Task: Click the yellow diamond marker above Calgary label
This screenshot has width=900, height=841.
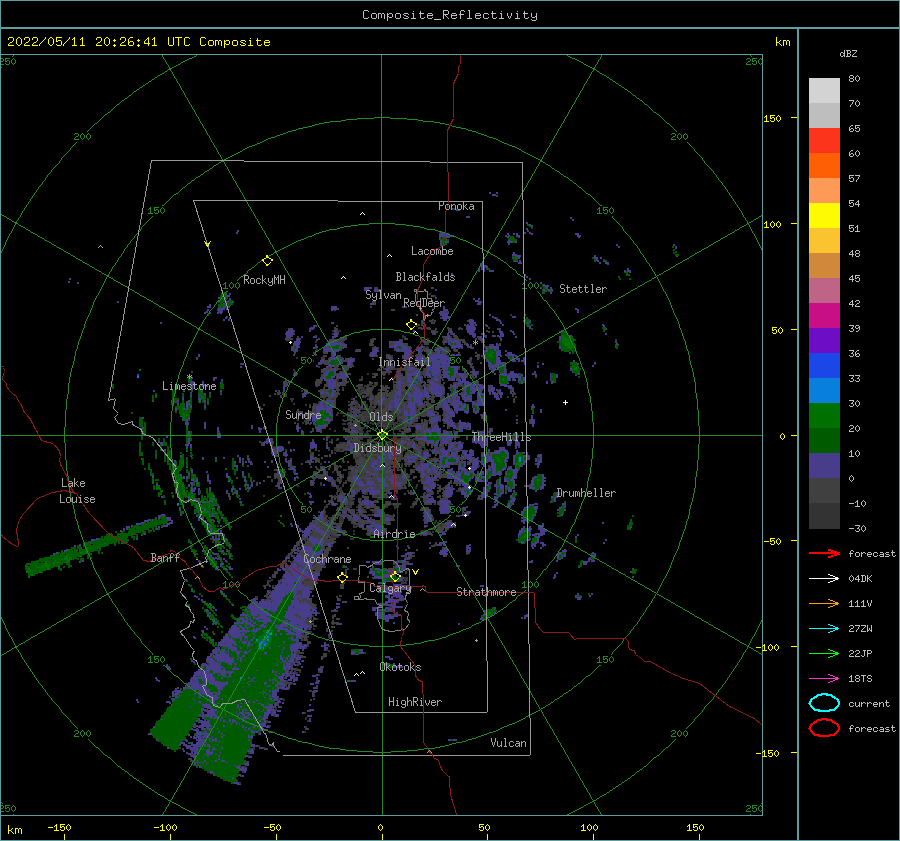Action: [x=395, y=576]
